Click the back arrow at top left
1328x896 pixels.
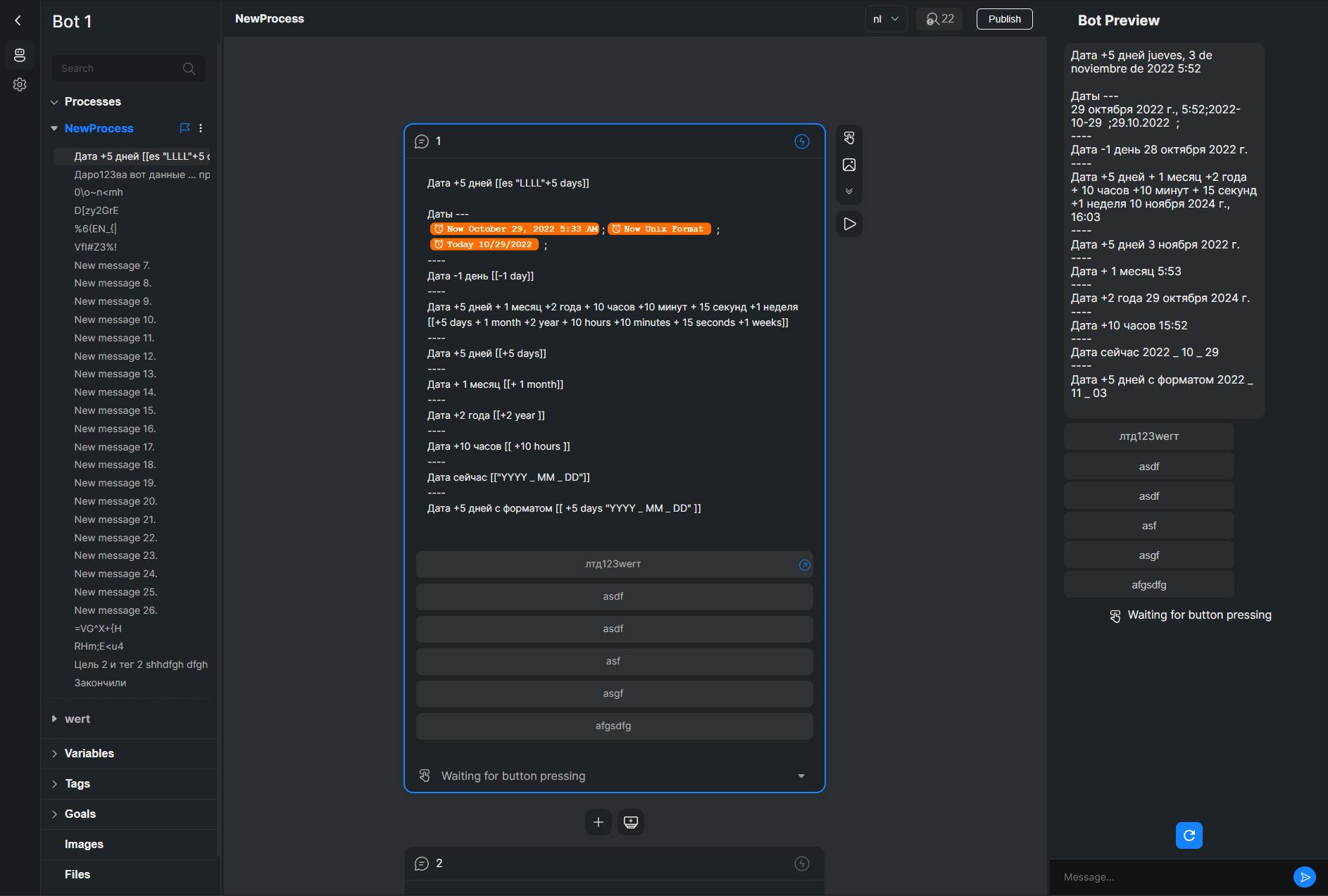pos(18,20)
